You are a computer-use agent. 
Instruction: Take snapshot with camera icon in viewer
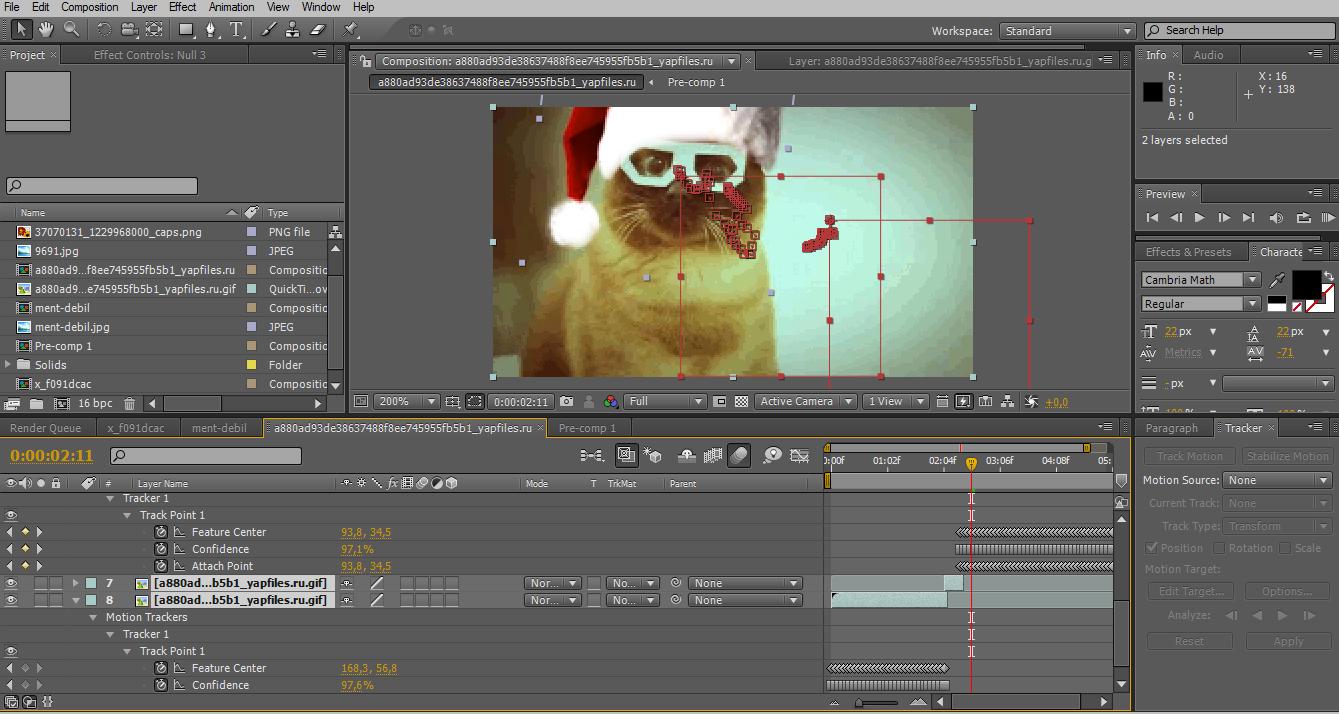point(567,402)
